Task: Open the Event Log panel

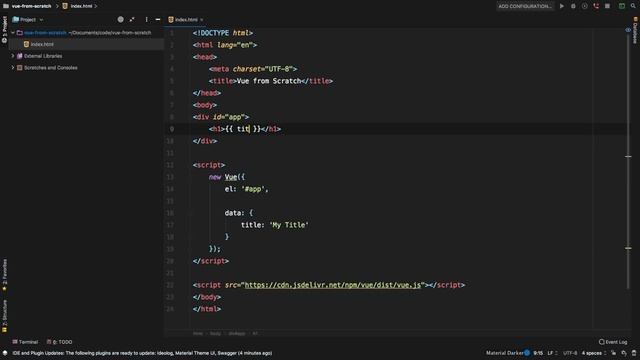Action: (613, 342)
